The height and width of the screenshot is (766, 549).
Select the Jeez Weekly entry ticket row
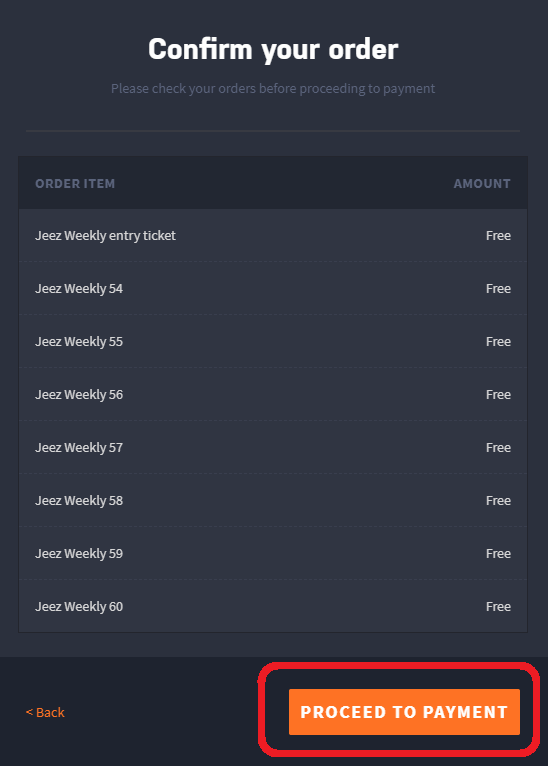tap(273, 235)
